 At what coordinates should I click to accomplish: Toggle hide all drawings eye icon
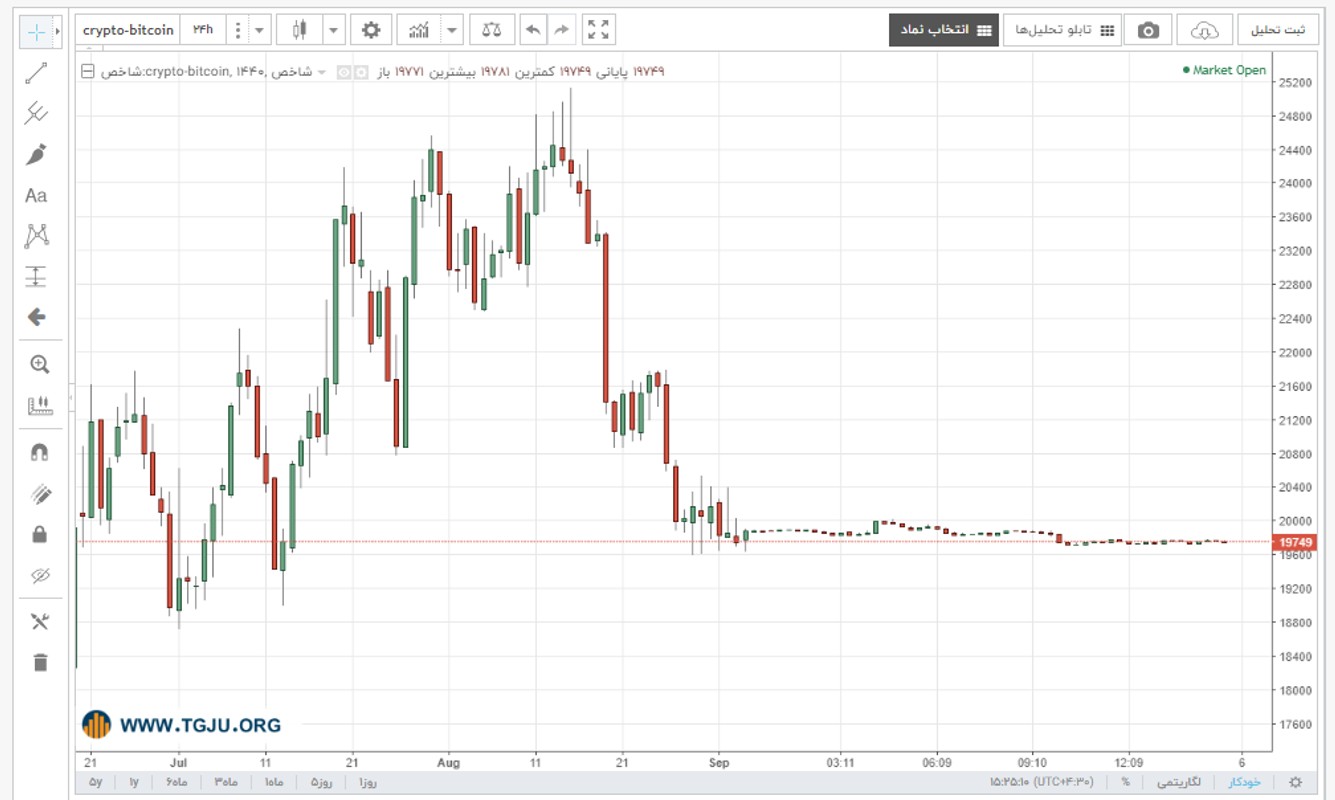click(x=39, y=575)
